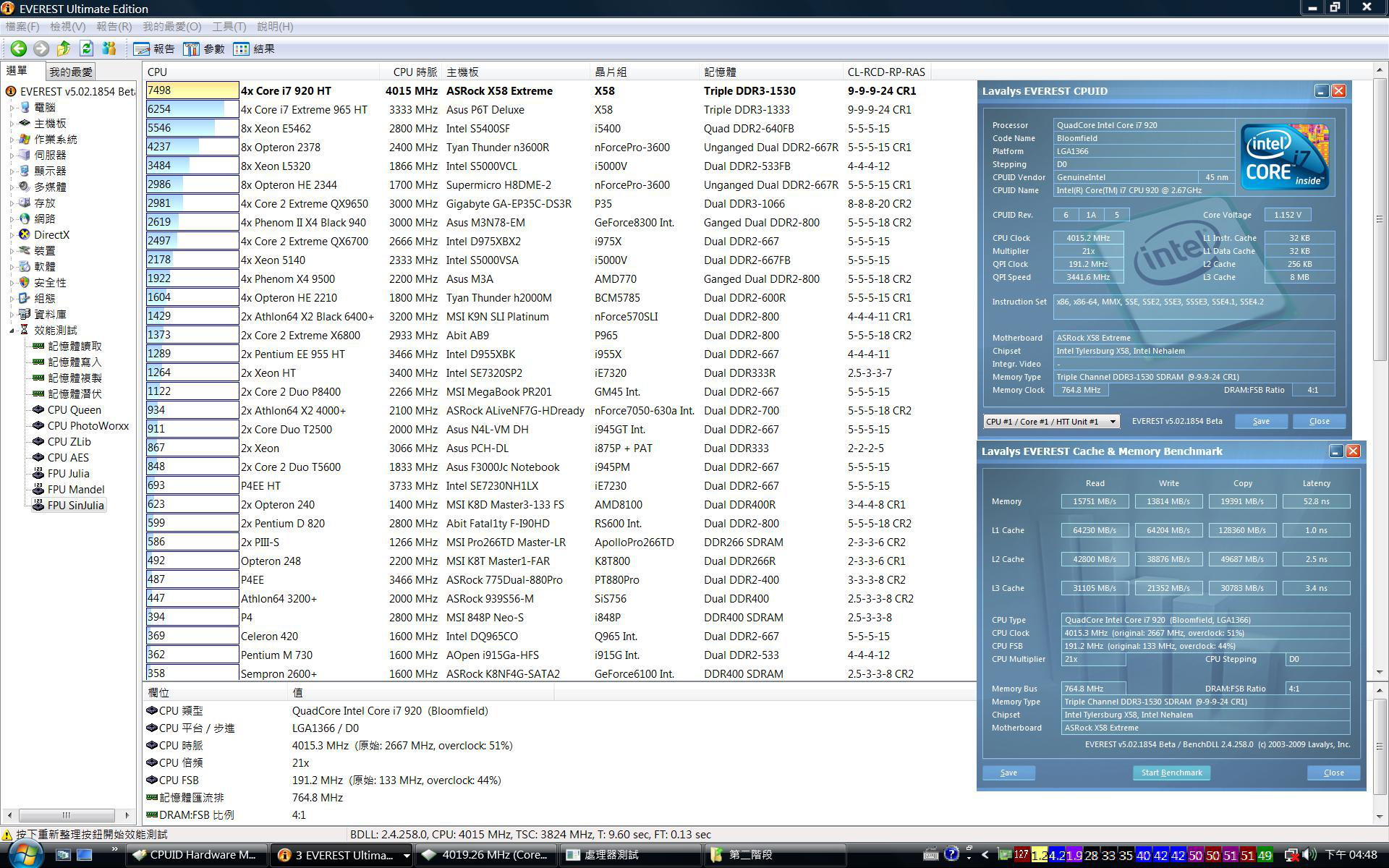Open the 工具(T) menu

pos(229,27)
